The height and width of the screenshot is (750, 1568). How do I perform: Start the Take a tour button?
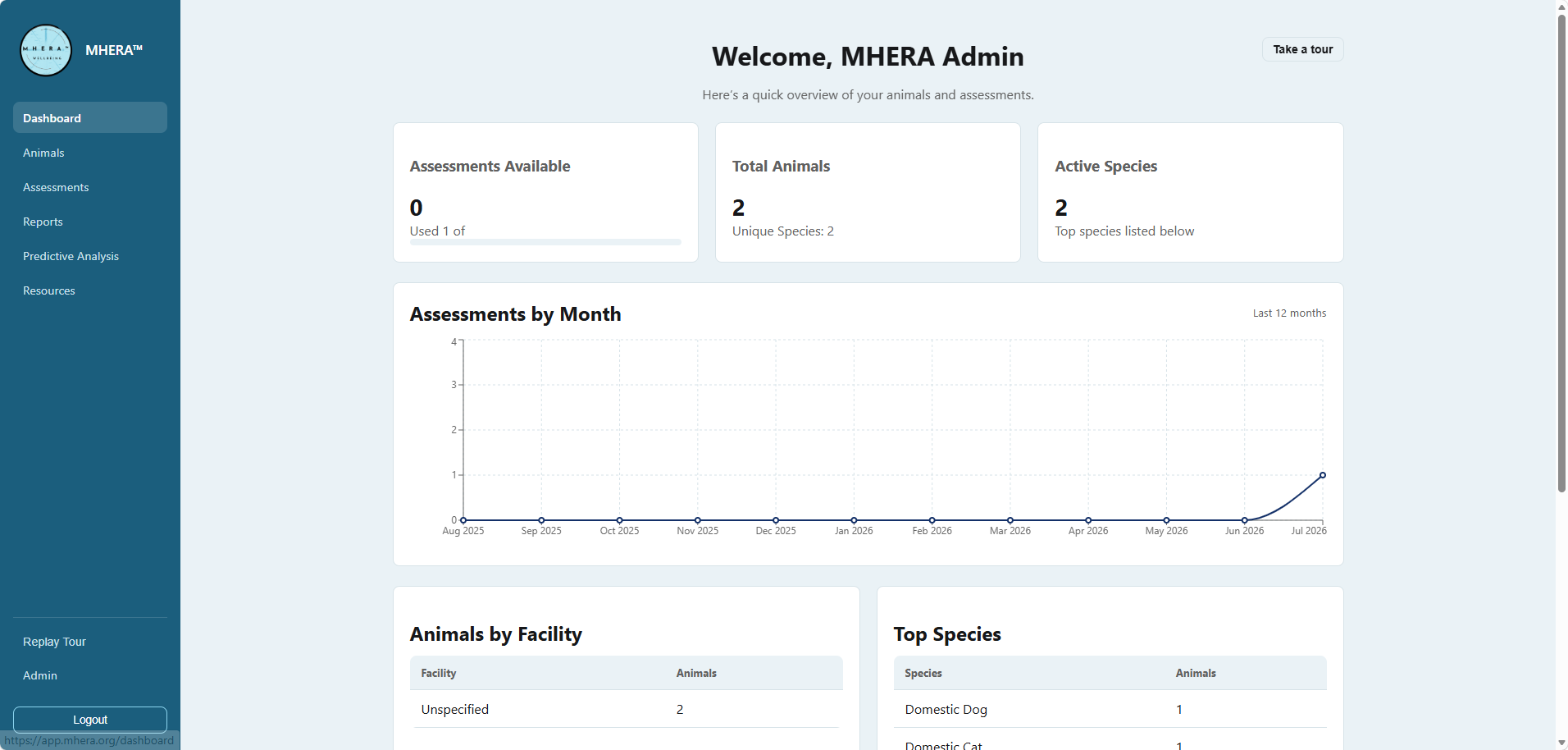[1302, 49]
